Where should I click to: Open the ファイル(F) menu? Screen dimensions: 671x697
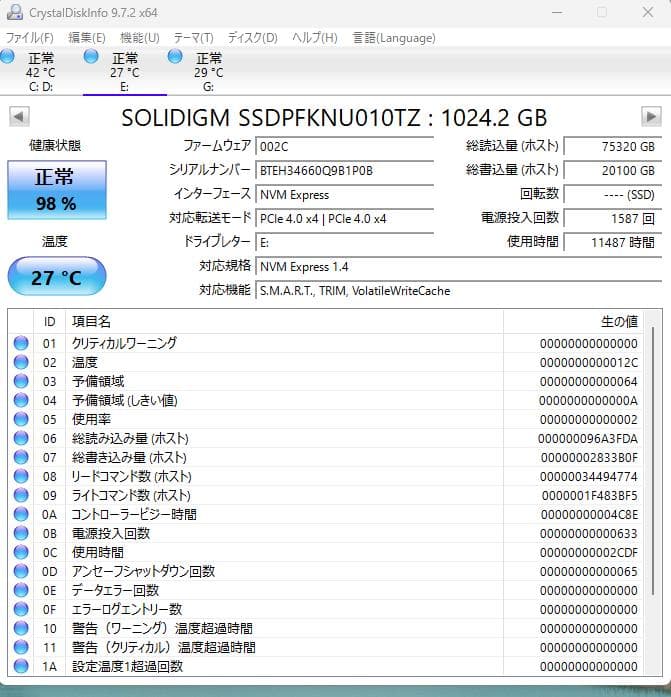point(29,38)
